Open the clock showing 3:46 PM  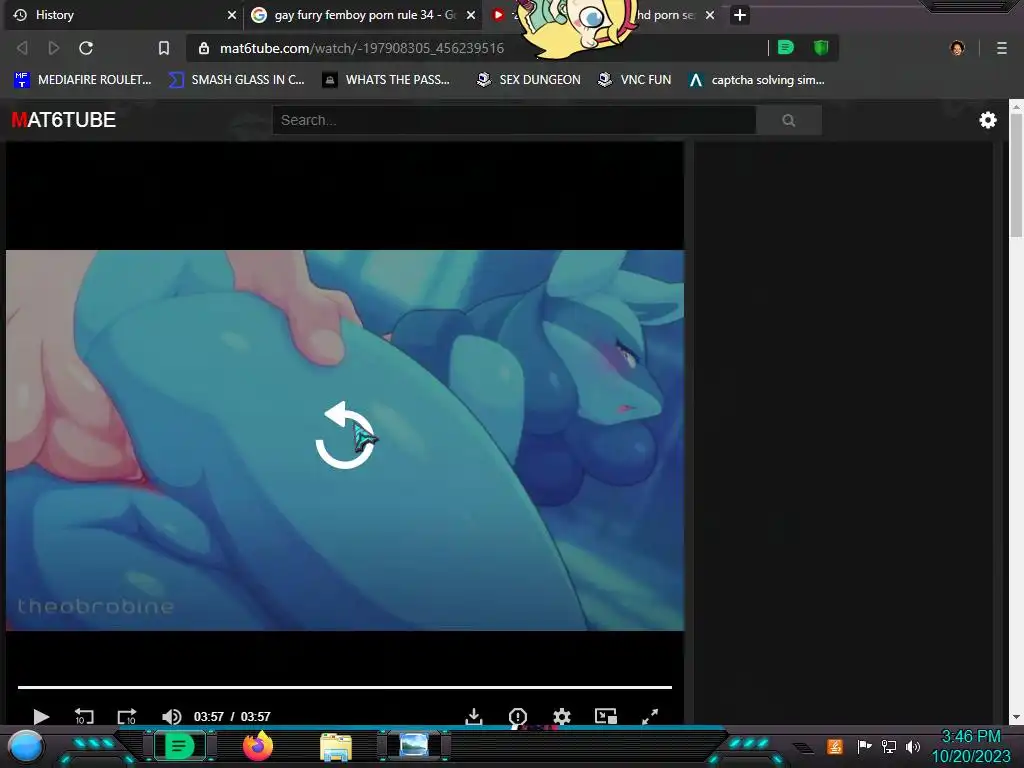pos(971,746)
